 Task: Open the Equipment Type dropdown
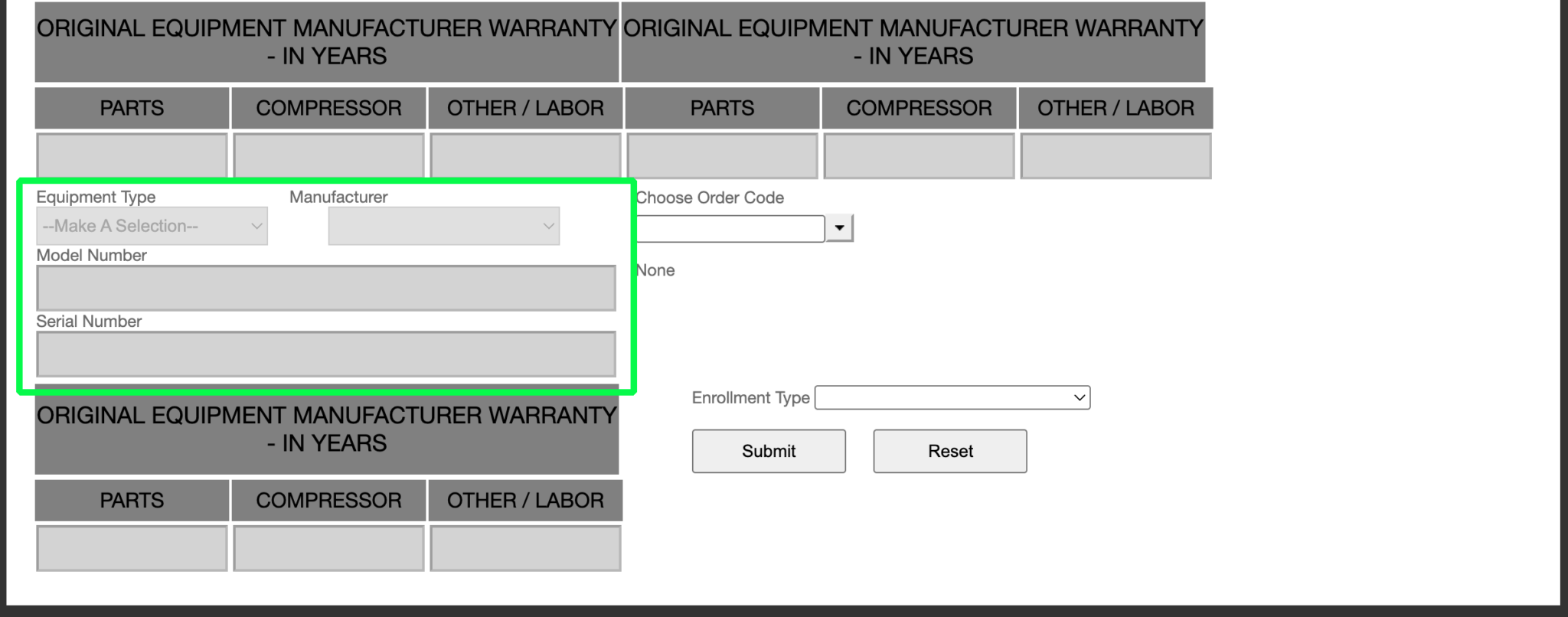pyautogui.click(x=152, y=227)
